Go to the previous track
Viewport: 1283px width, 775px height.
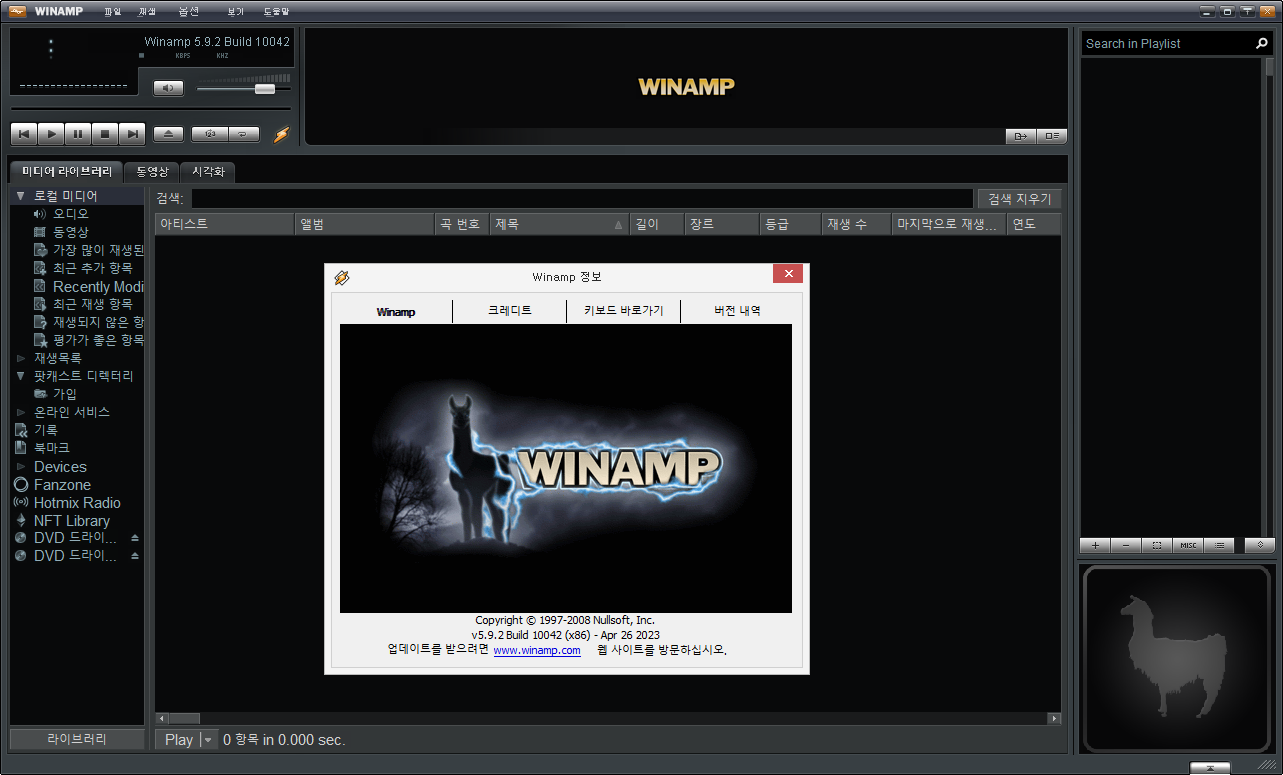[x=24, y=134]
